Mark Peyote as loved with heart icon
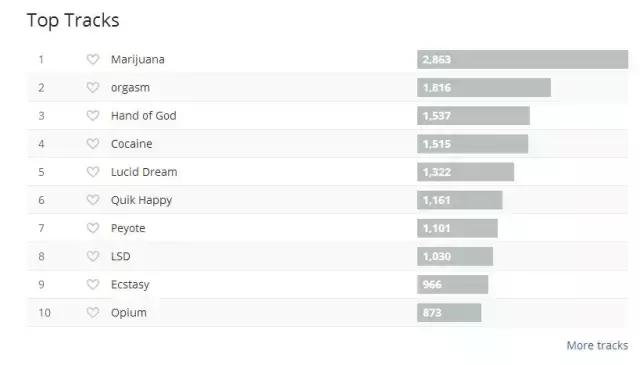The width and height of the screenshot is (640, 365). click(x=93, y=228)
